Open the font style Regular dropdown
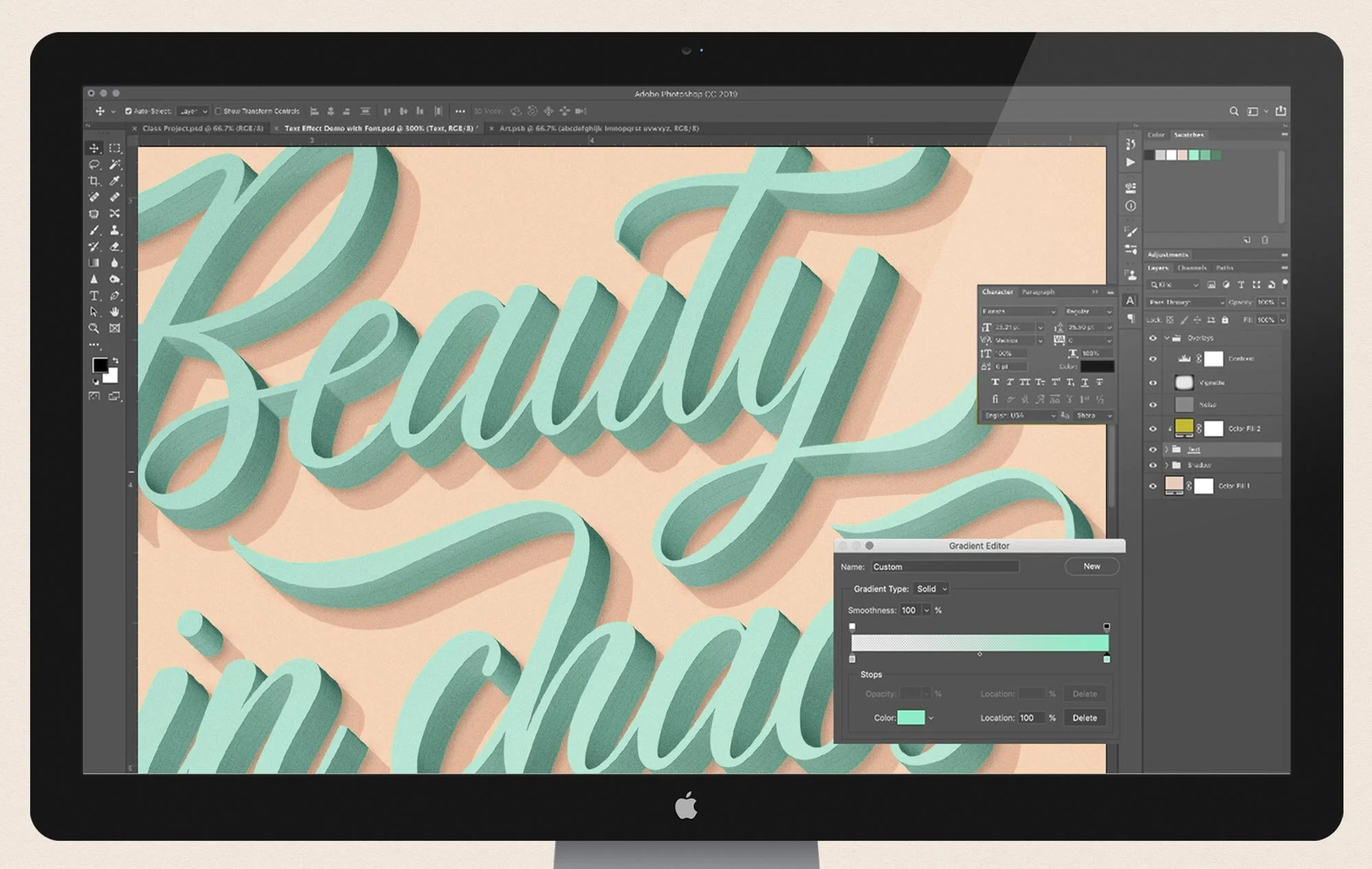The width and height of the screenshot is (1372, 869). (x=1088, y=311)
